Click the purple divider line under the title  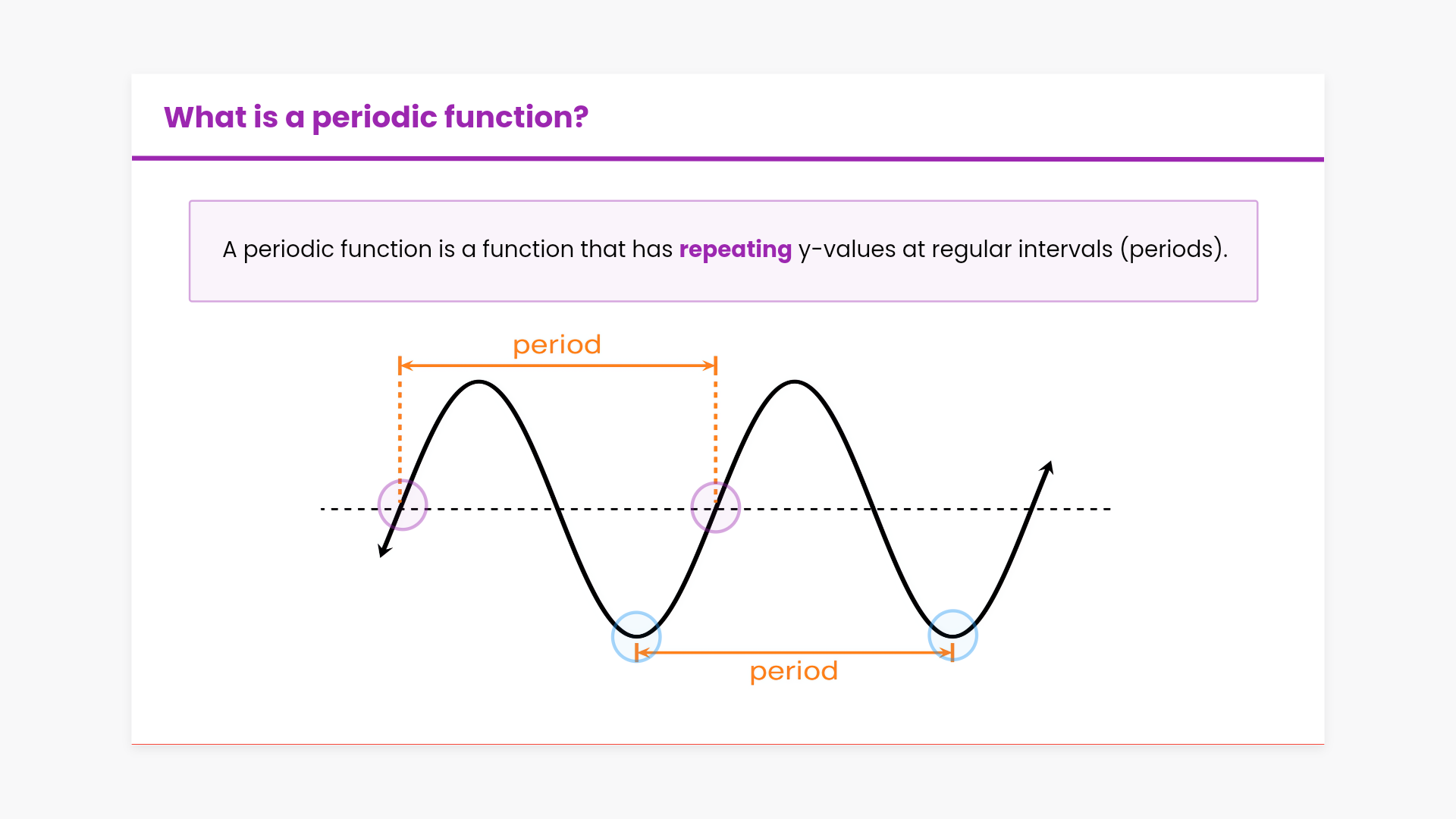[x=728, y=159]
